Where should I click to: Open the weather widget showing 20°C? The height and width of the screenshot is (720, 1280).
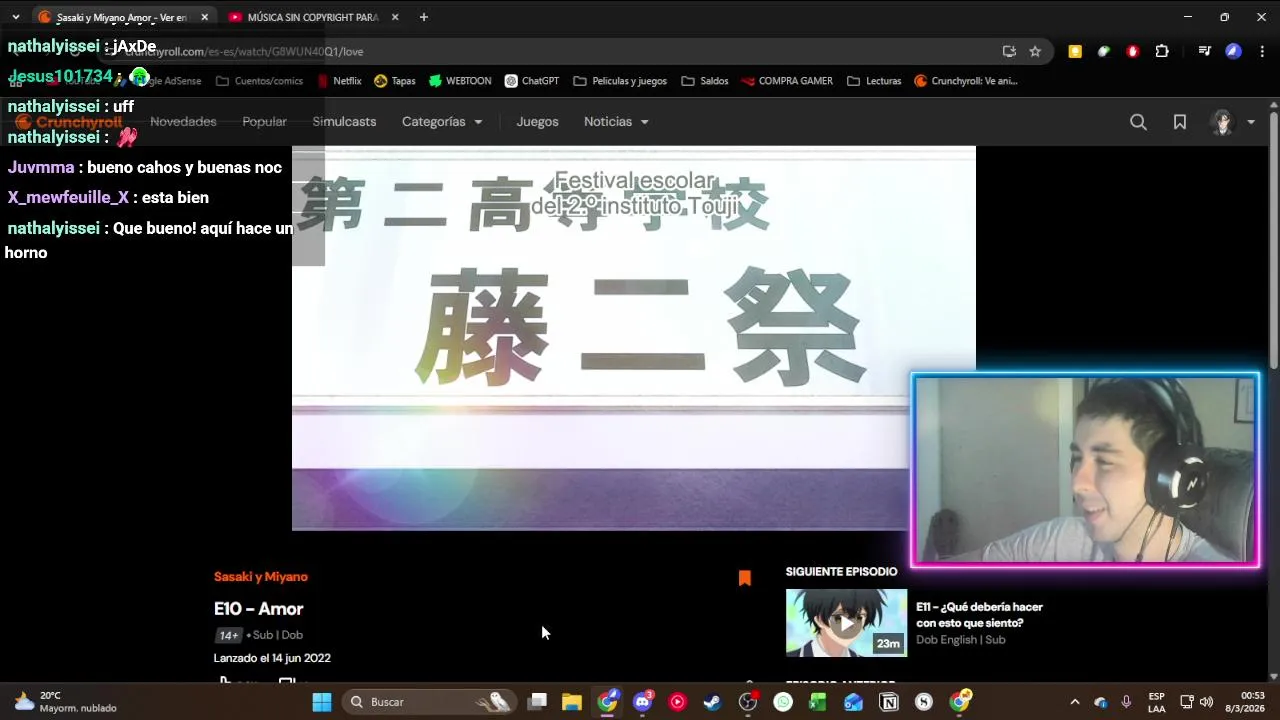[x=65, y=702]
